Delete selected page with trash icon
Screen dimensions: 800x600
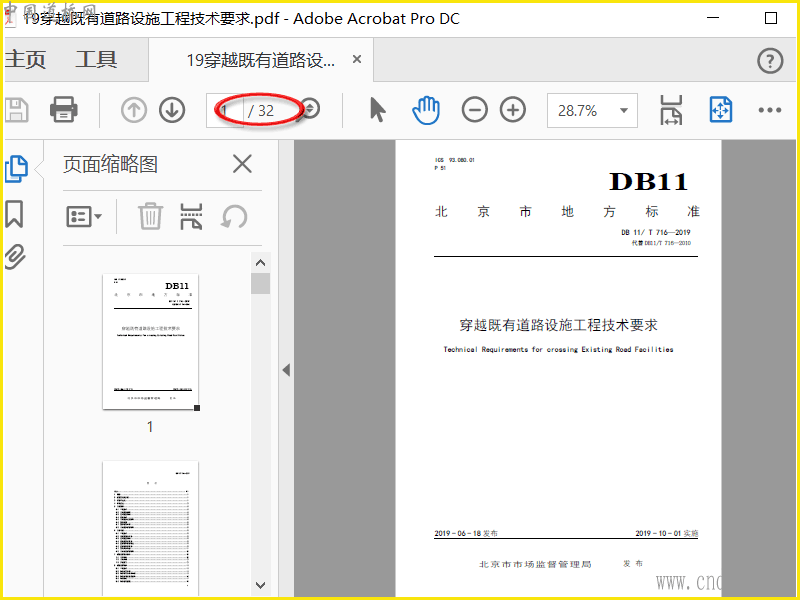pyautogui.click(x=151, y=216)
